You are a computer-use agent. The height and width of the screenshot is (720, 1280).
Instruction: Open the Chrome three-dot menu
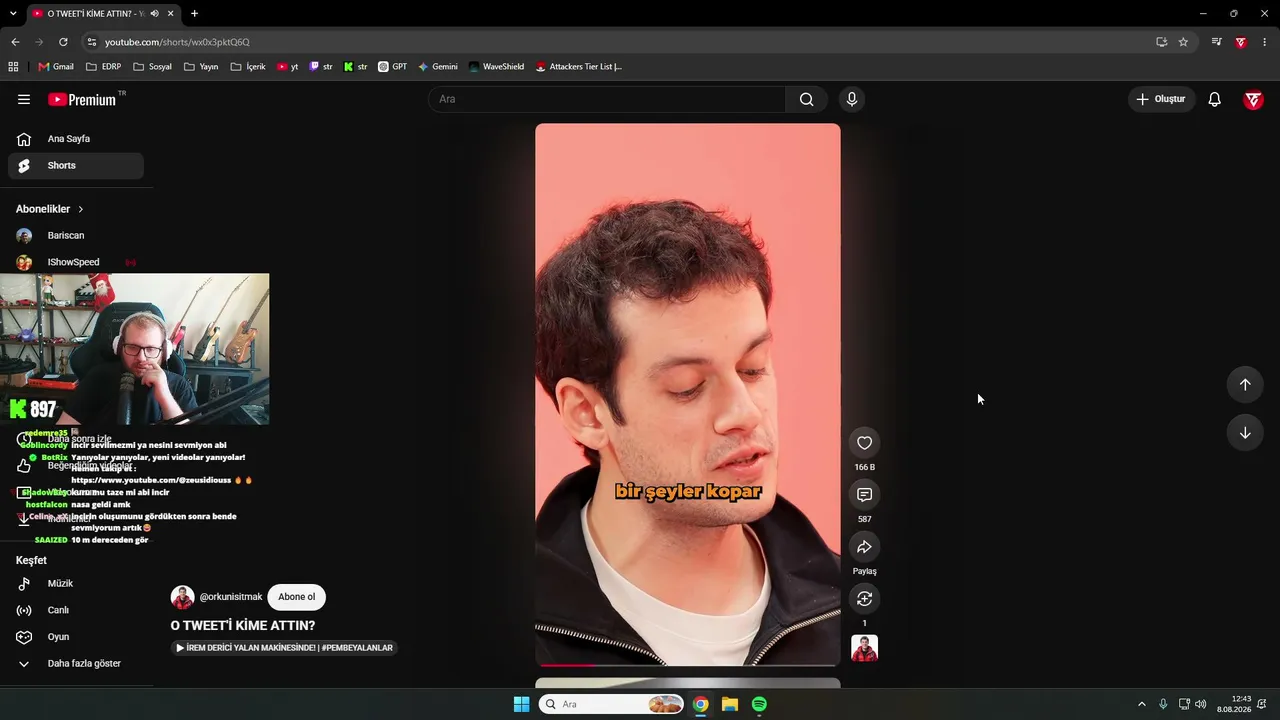[x=1265, y=42]
